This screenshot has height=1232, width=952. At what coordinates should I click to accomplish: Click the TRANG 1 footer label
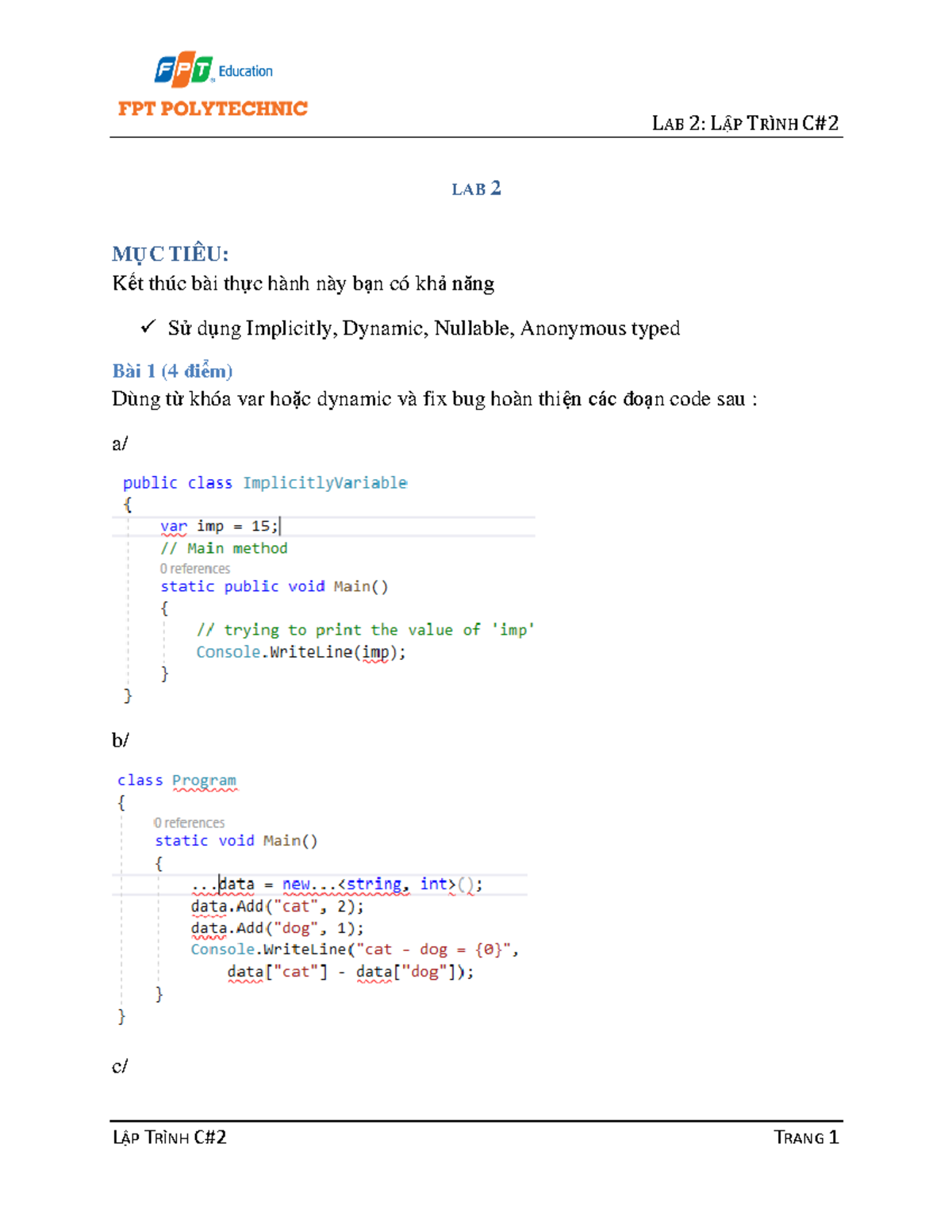(x=806, y=1137)
